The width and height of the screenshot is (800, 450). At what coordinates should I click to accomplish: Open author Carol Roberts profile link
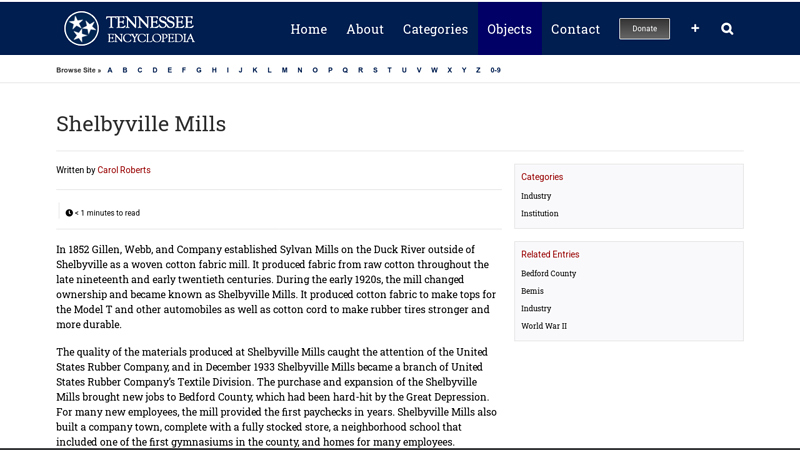124,170
